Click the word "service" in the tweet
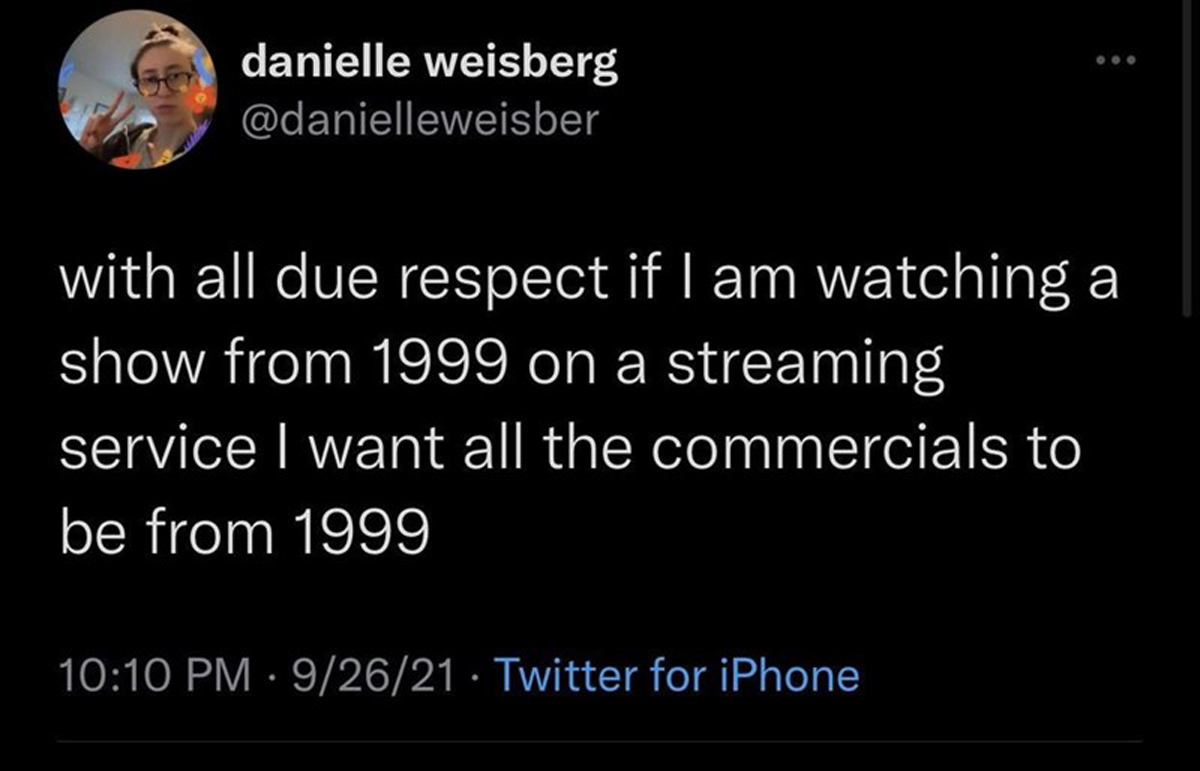The height and width of the screenshot is (771, 1200). coord(157,449)
